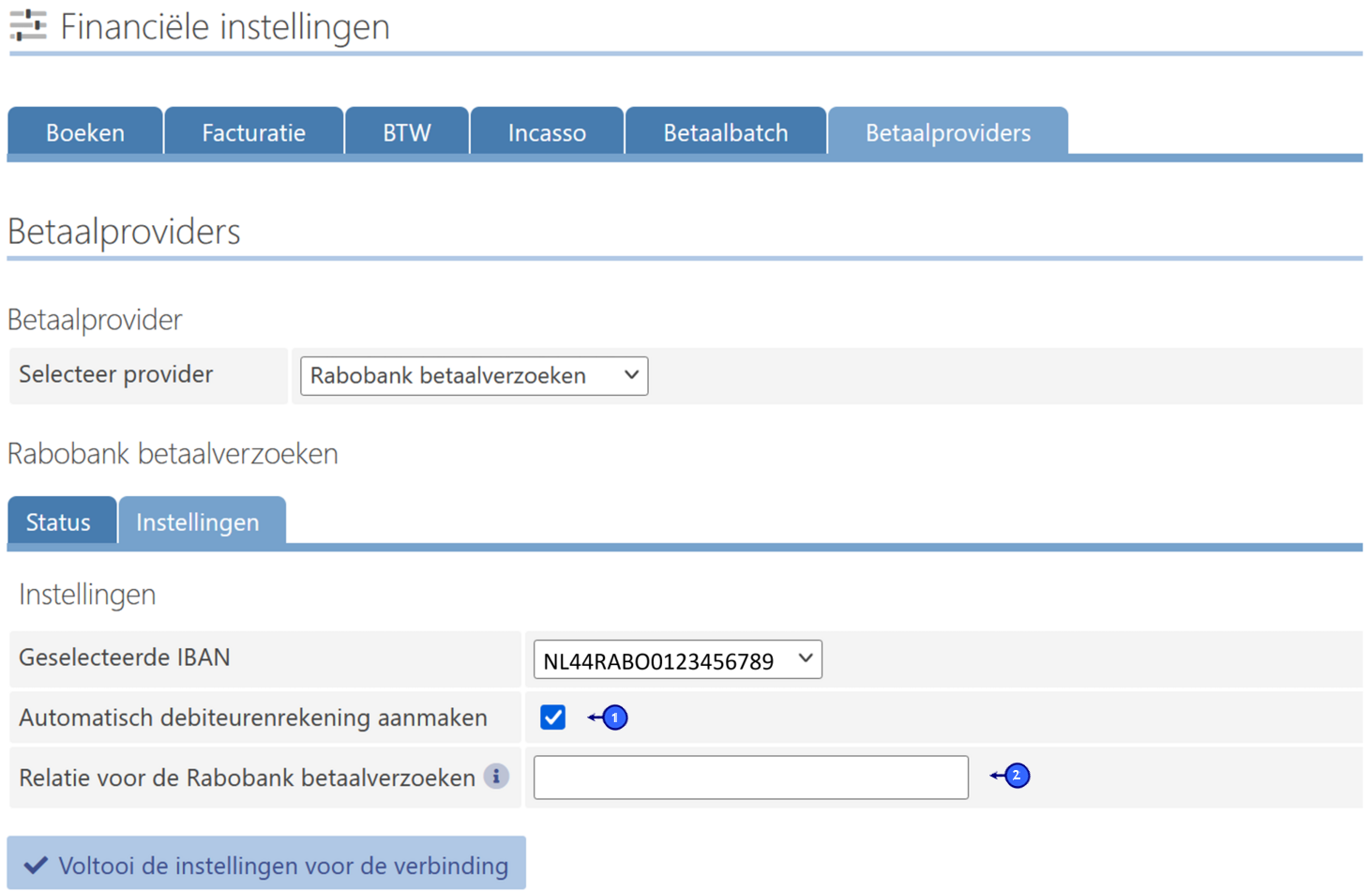The image size is (1372, 891).
Task: Open the Geselecteerde IBAN dropdown
Action: click(x=677, y=660)
